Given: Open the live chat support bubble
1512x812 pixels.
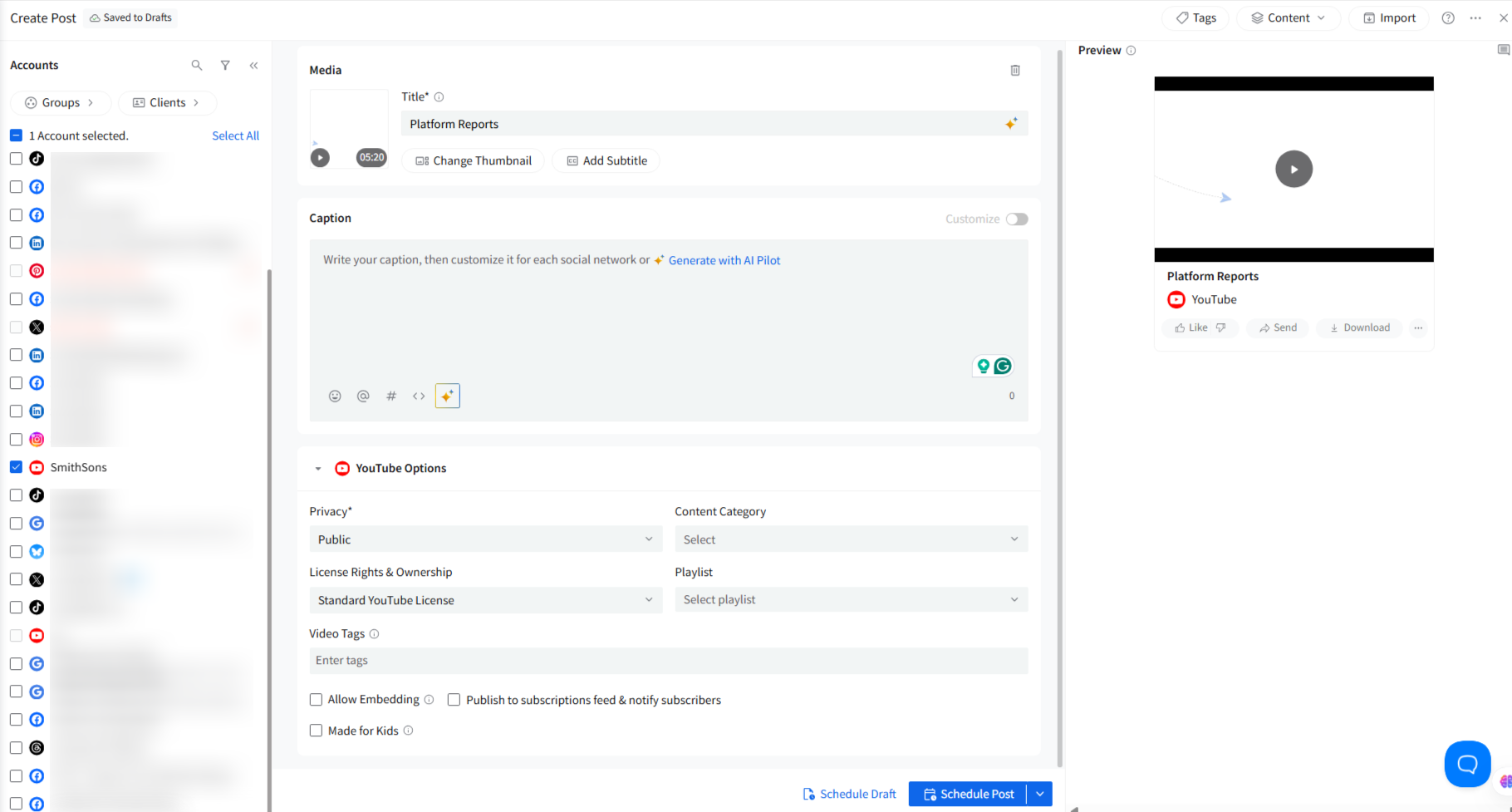Looking at the screenshot, I should [1468, 764].
